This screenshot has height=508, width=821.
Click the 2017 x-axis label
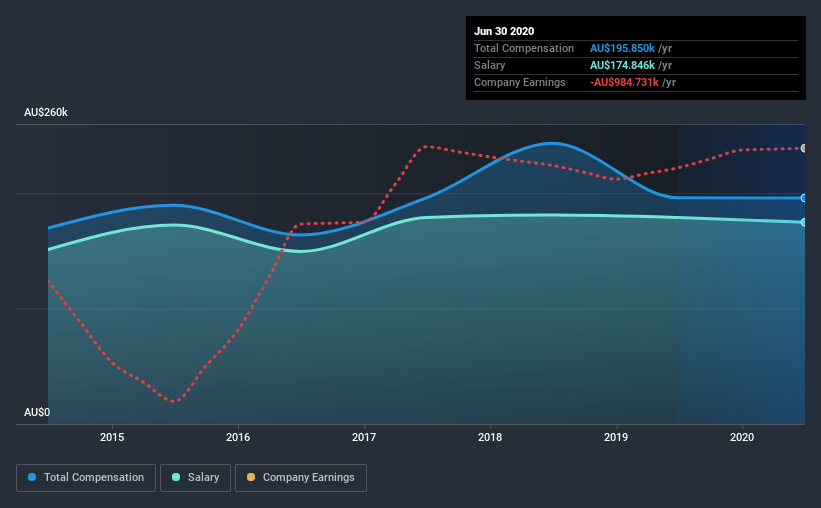364,437
